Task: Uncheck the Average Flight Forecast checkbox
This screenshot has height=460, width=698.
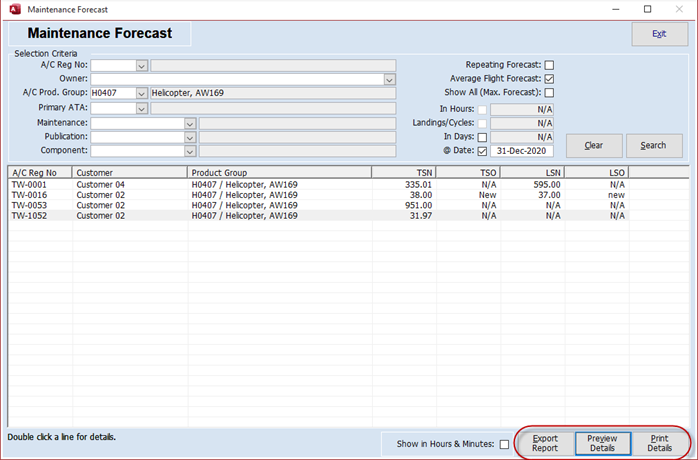Action: click(549, 79)
